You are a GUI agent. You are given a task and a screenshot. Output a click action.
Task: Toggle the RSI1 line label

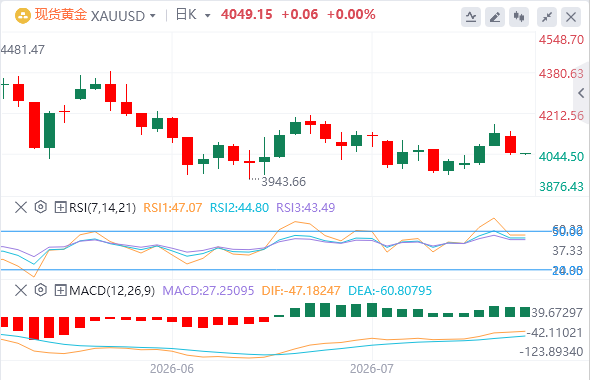tap(172, 208)
